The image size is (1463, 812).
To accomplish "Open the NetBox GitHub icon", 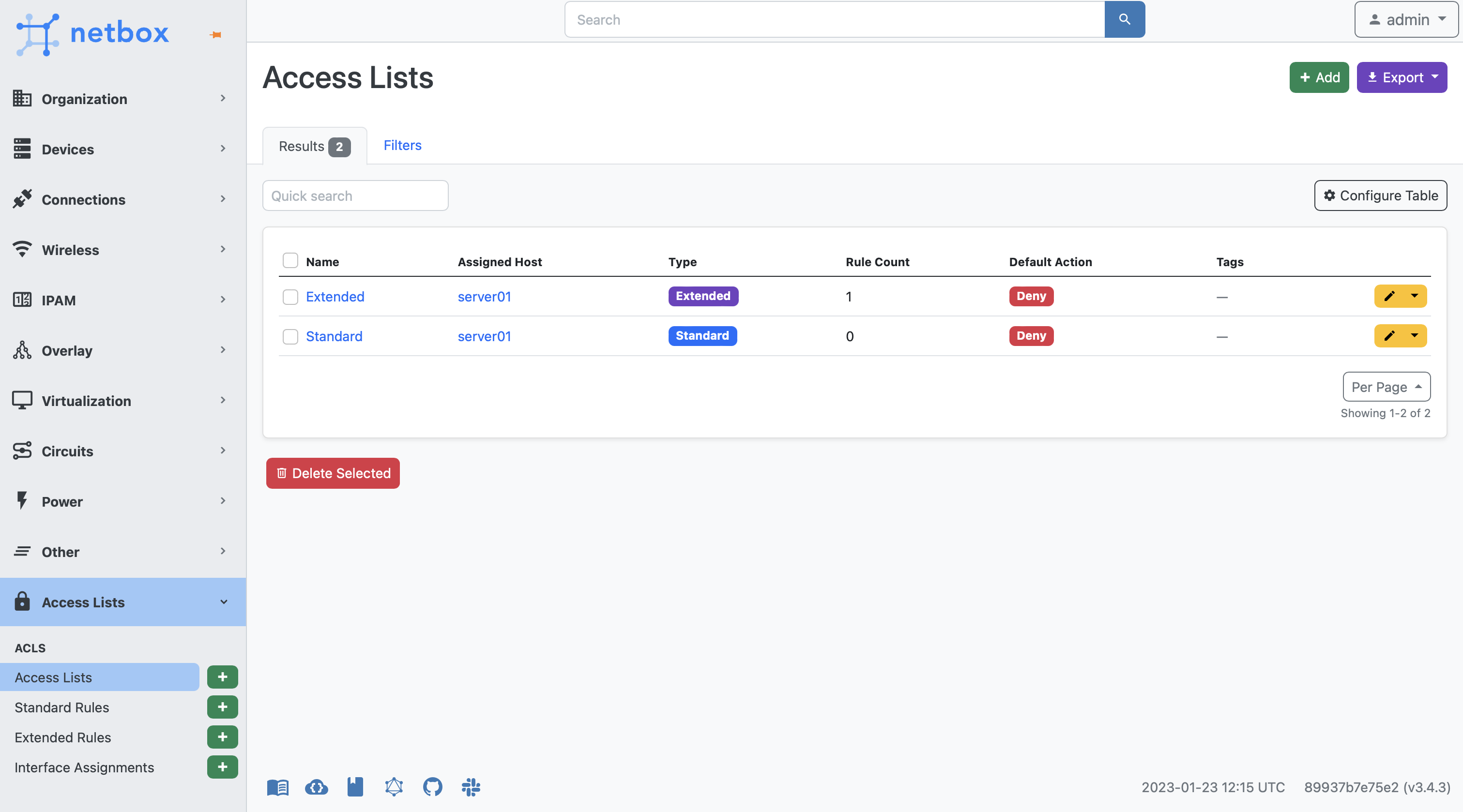I will tap(432, 787).
